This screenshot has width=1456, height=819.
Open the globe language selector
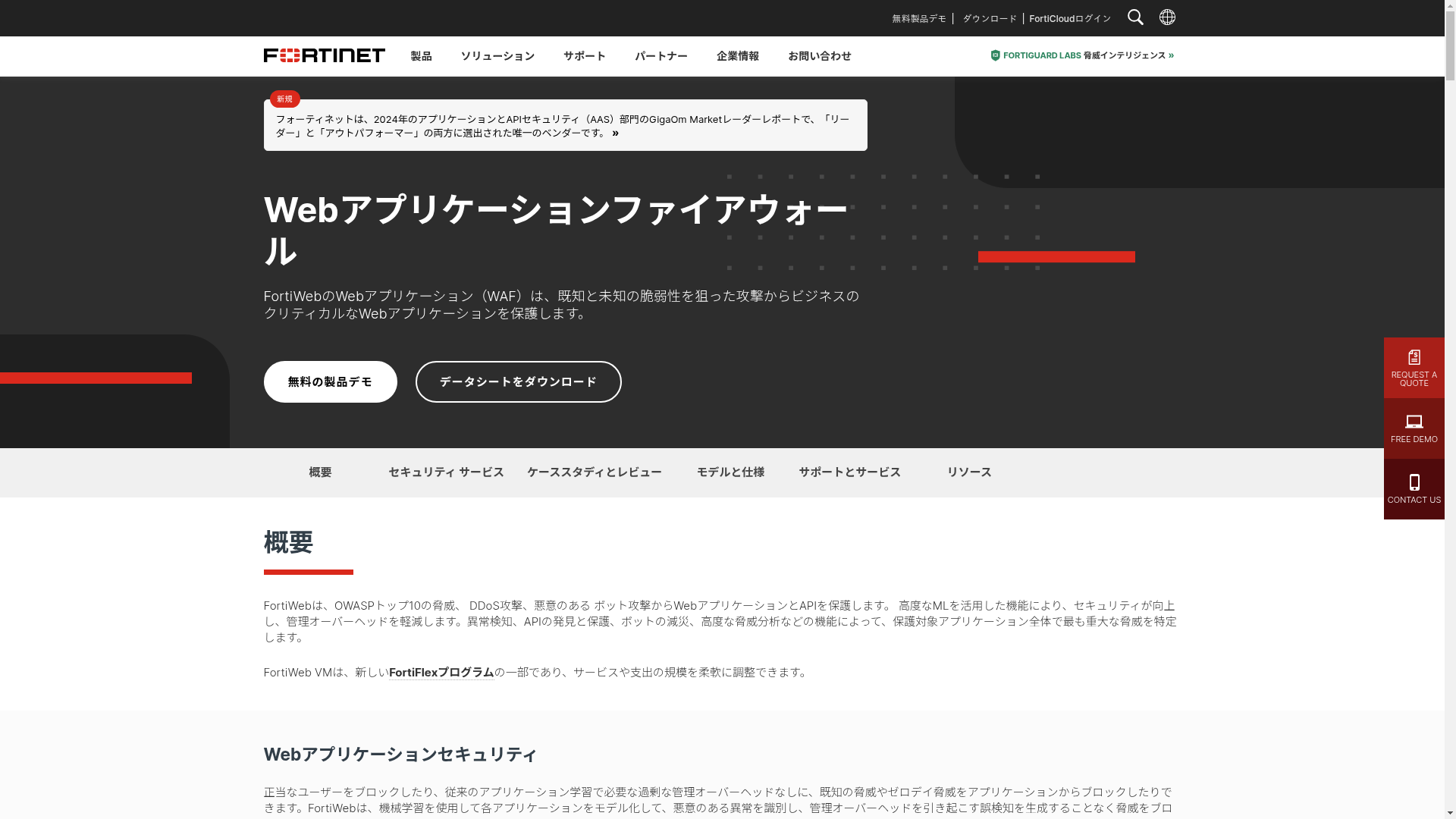pyautogui.click(x=1167, y=17)
